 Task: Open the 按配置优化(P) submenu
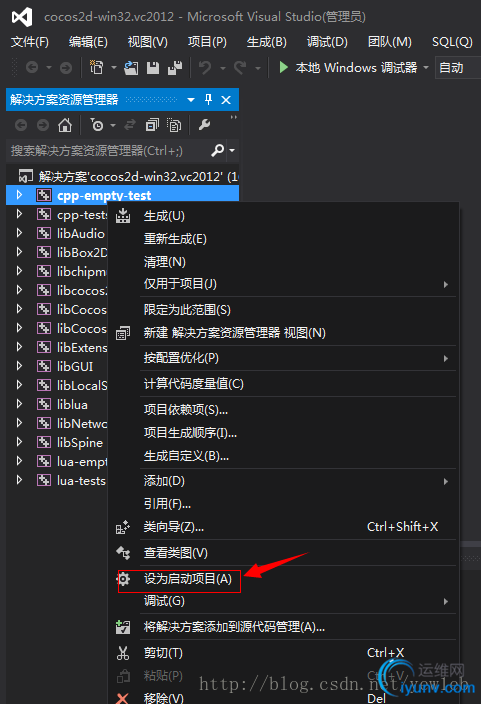click(x=284, y=358)
